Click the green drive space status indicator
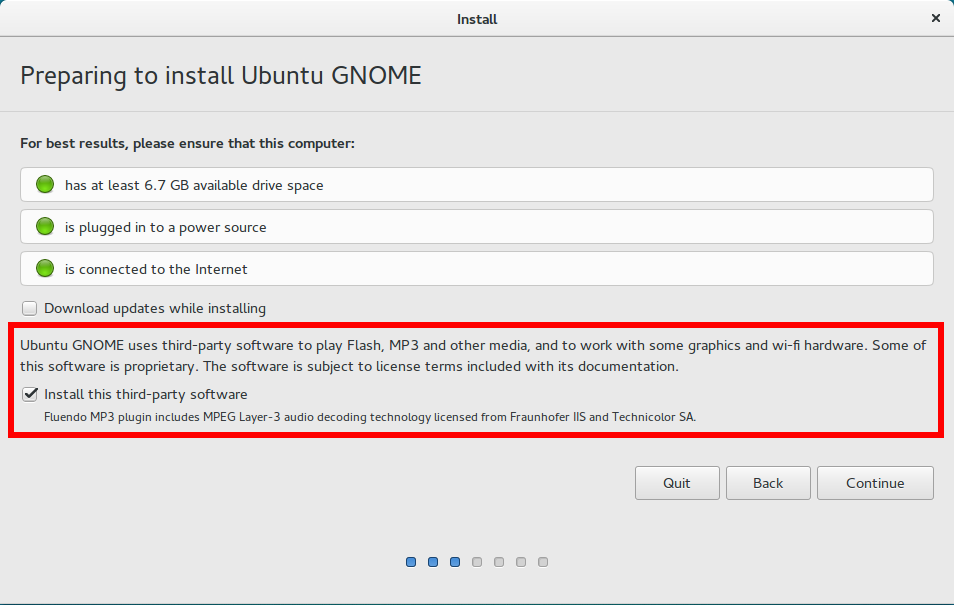Image resolution: width=954 pixels, height=605 pixels. 45,184
